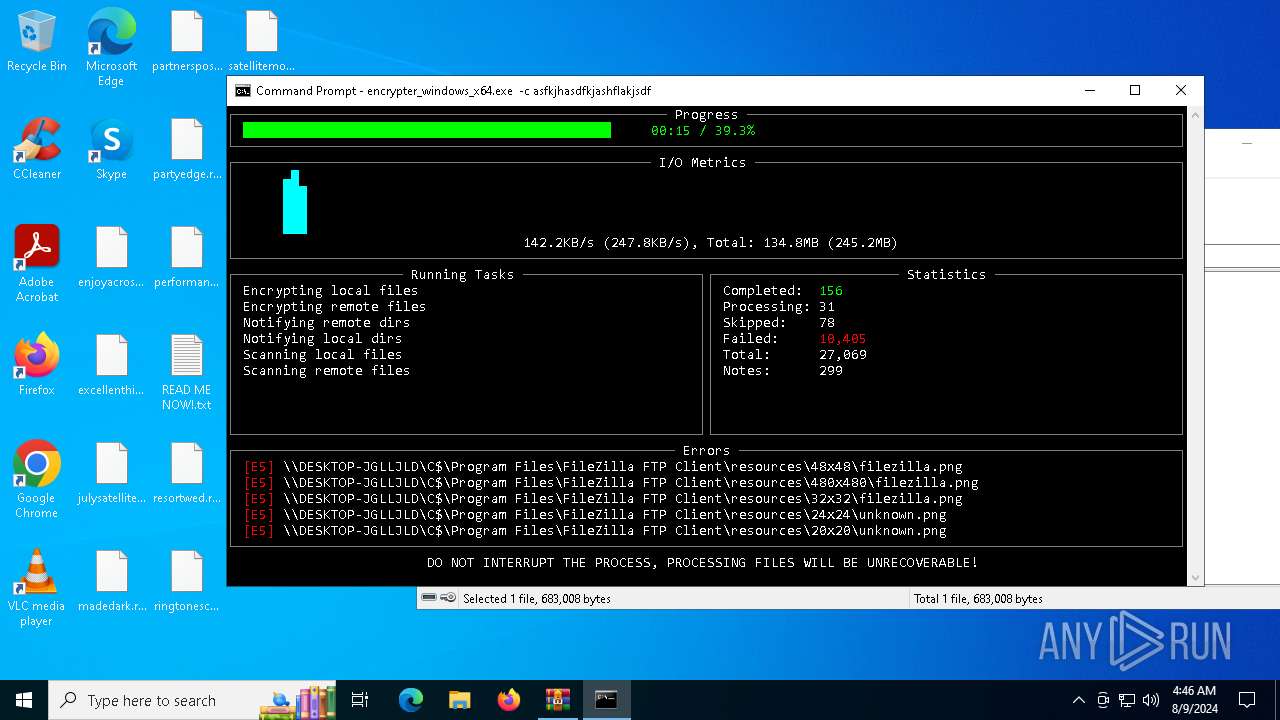This screenshot has height=720, width=1280.
Task: Open the network tray icon
Action: click(1127, 700)
